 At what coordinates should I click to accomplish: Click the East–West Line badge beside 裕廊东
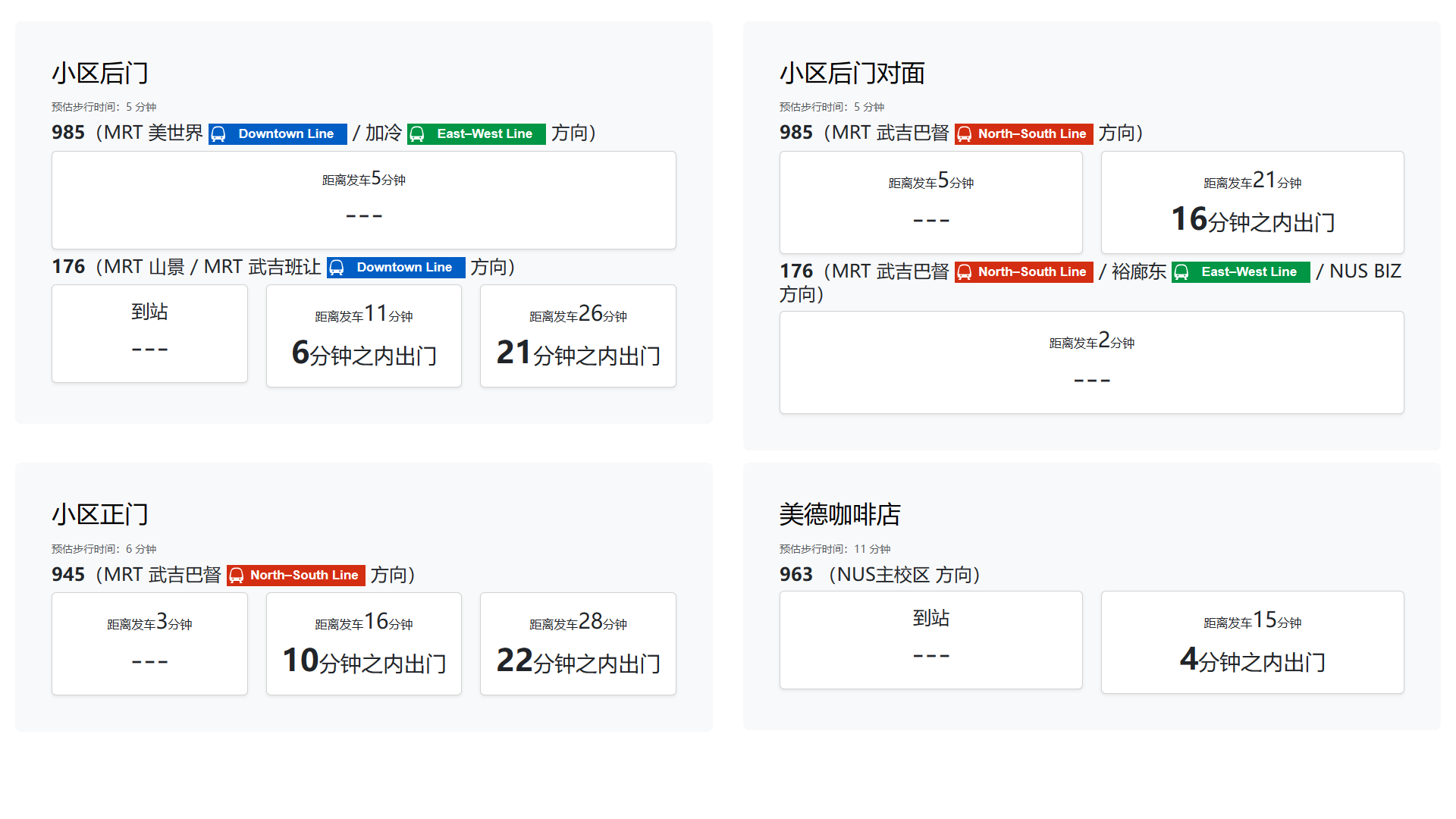(1239, 271)
